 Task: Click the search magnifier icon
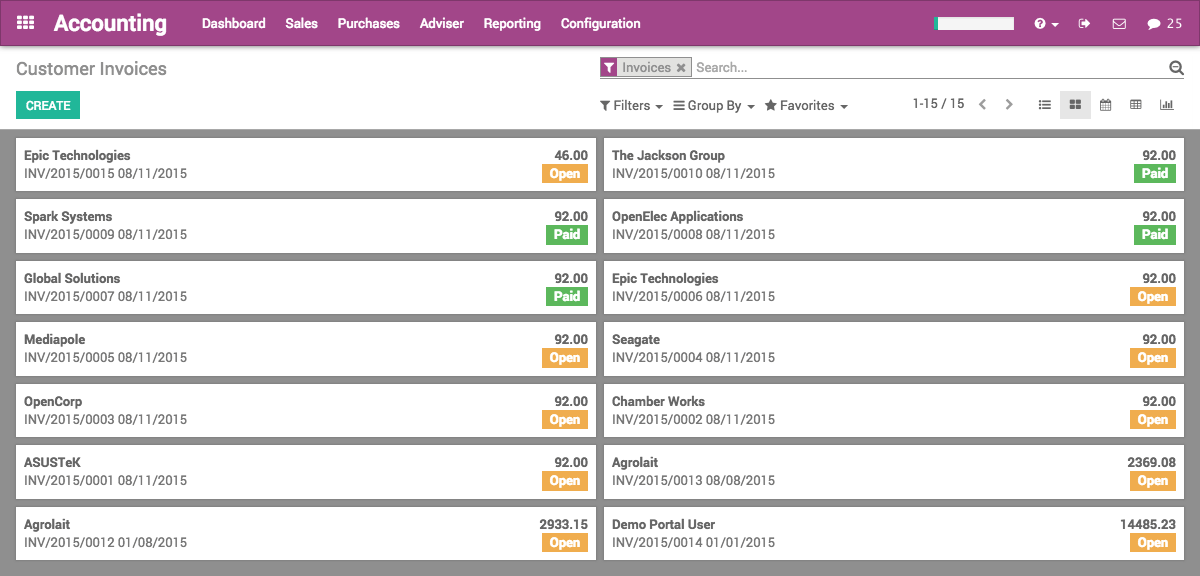(1174, 67)
